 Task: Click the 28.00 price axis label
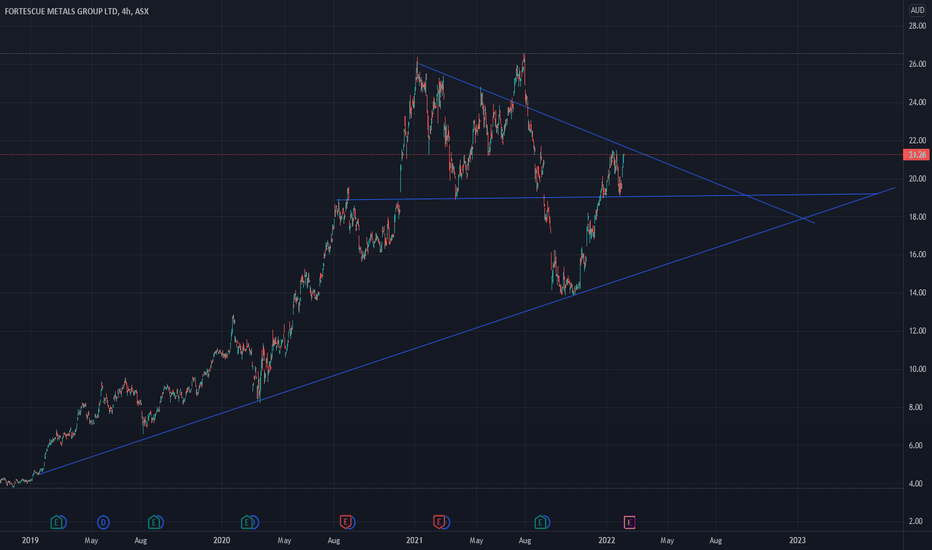(x=917, y=26)
